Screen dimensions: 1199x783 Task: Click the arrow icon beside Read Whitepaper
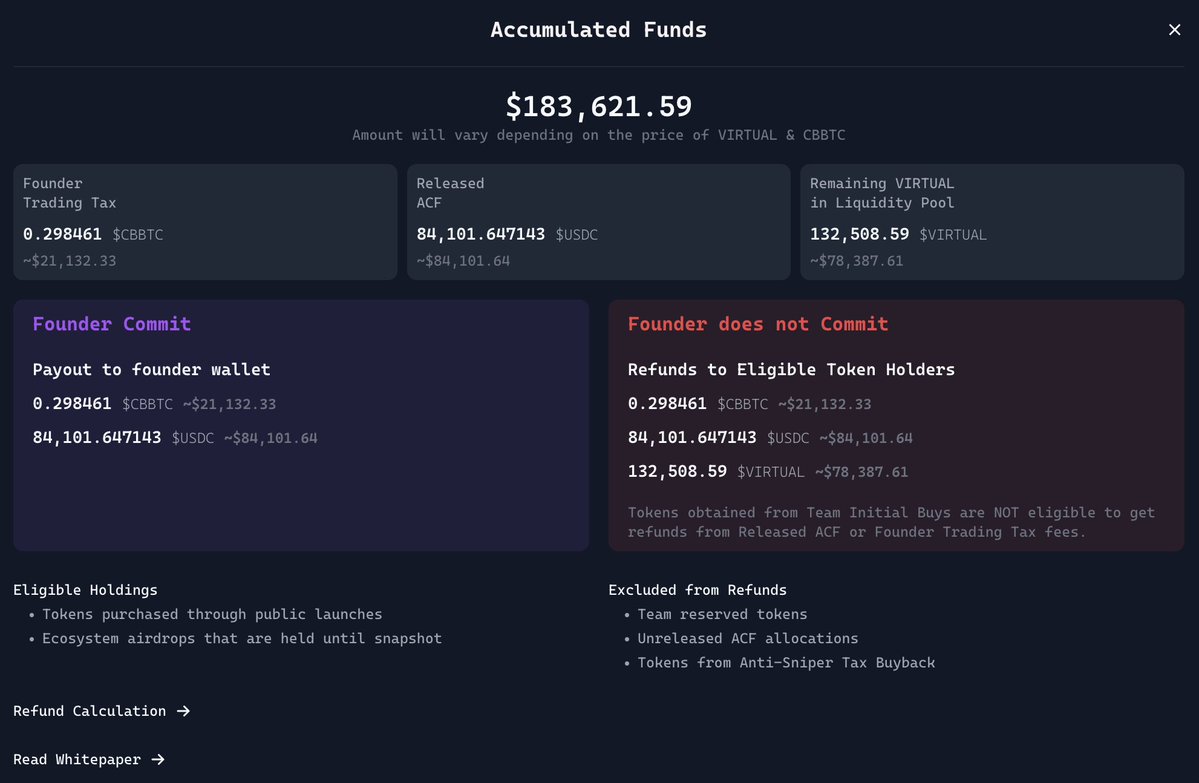[158, 760]
